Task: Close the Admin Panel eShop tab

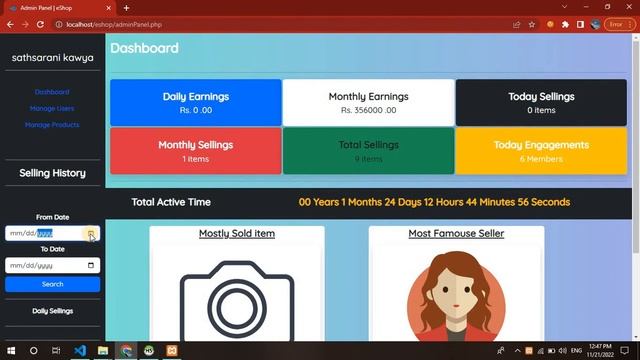Action: (109, 8)
